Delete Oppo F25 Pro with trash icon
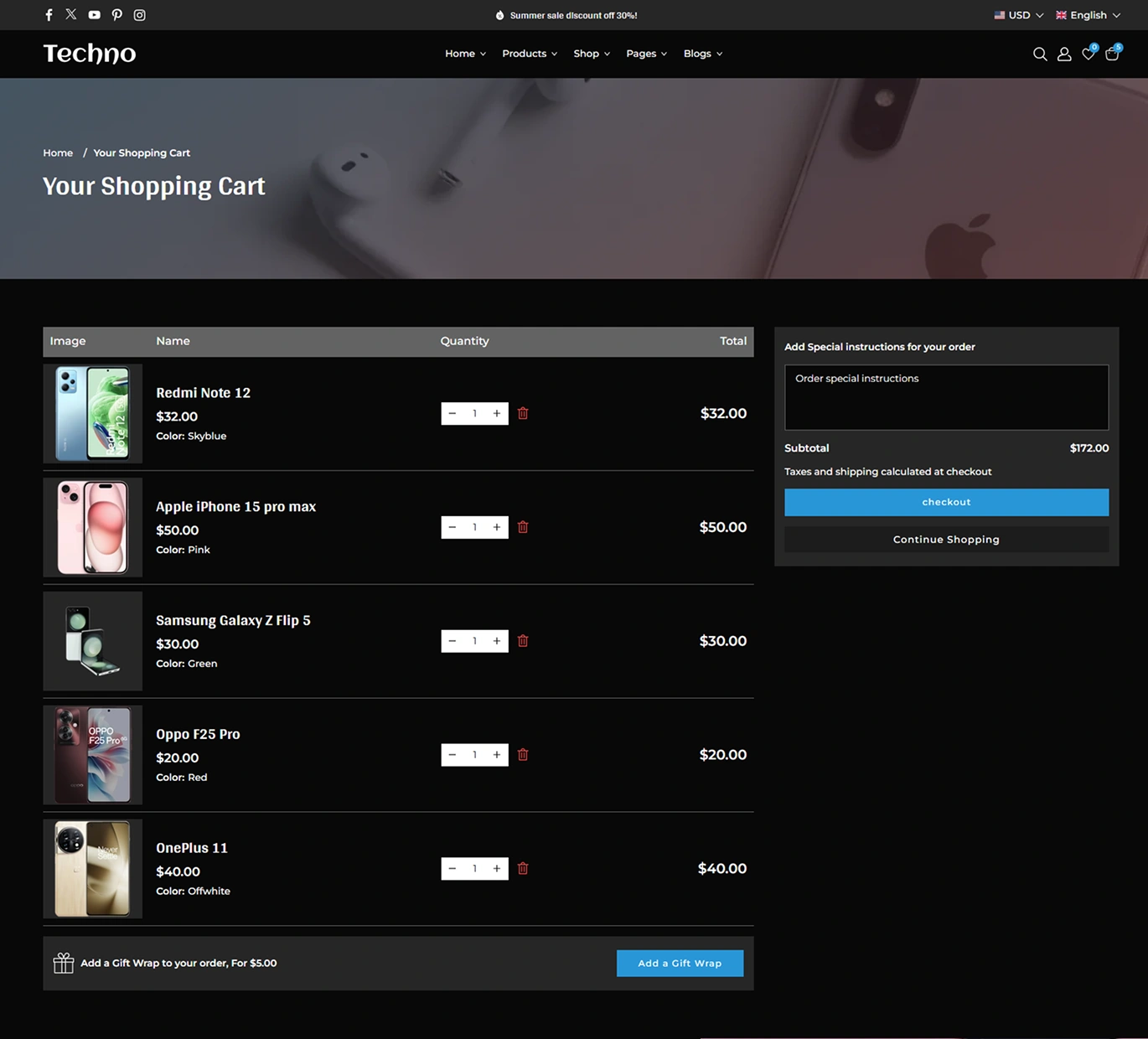1148x1039 pixels. point(523,755)
